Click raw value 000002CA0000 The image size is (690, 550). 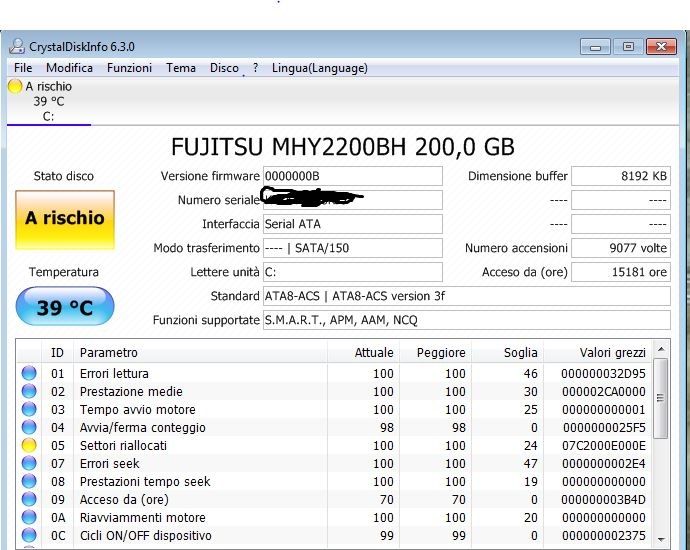[x=604, y=392]
